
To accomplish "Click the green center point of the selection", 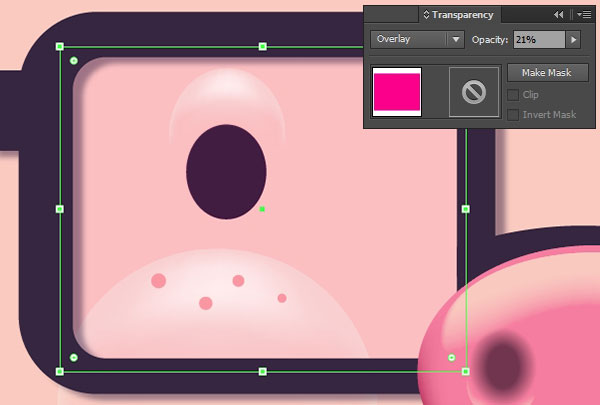I will click(262, 209).
